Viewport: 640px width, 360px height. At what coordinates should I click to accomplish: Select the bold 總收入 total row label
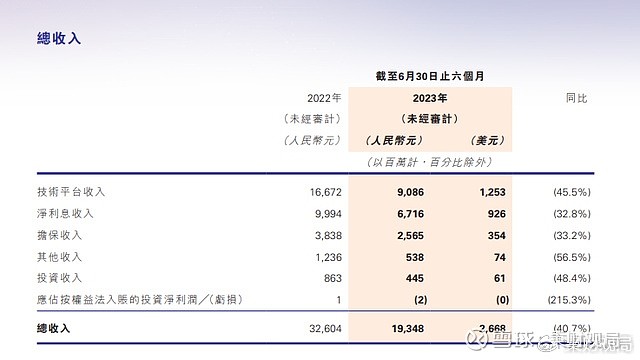(53, 328)
